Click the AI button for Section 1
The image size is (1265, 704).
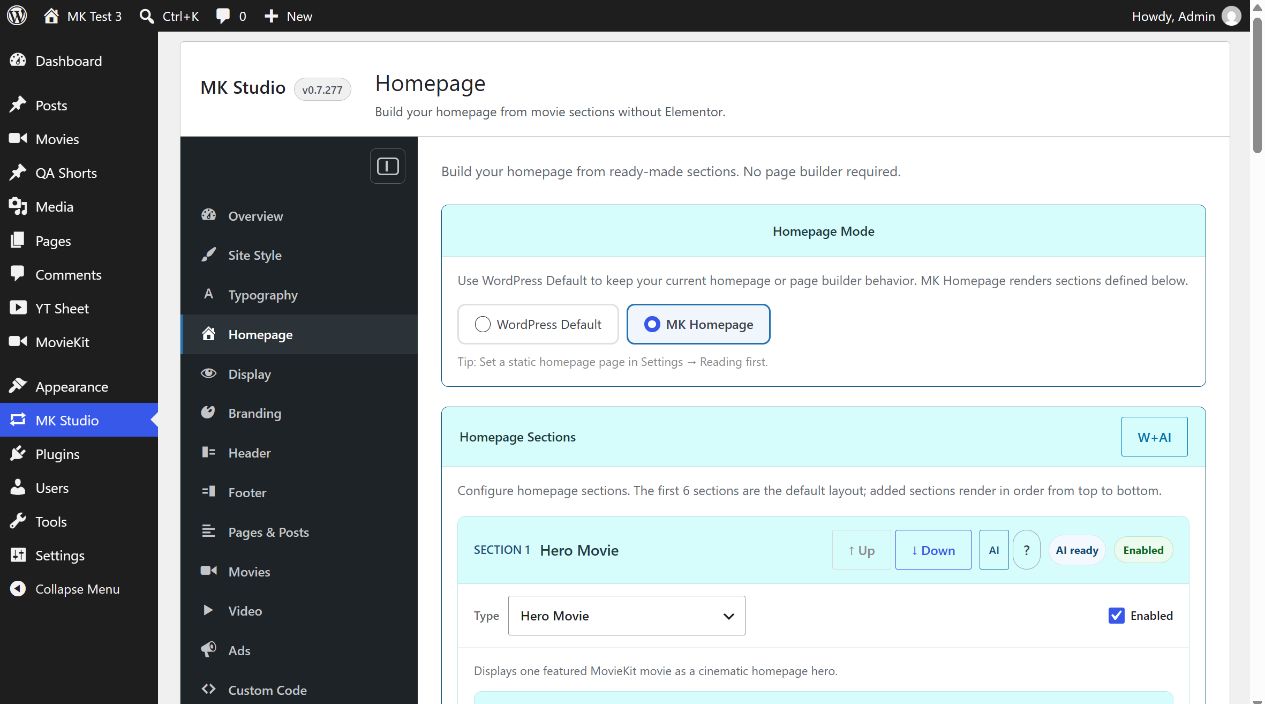point(994,550)
